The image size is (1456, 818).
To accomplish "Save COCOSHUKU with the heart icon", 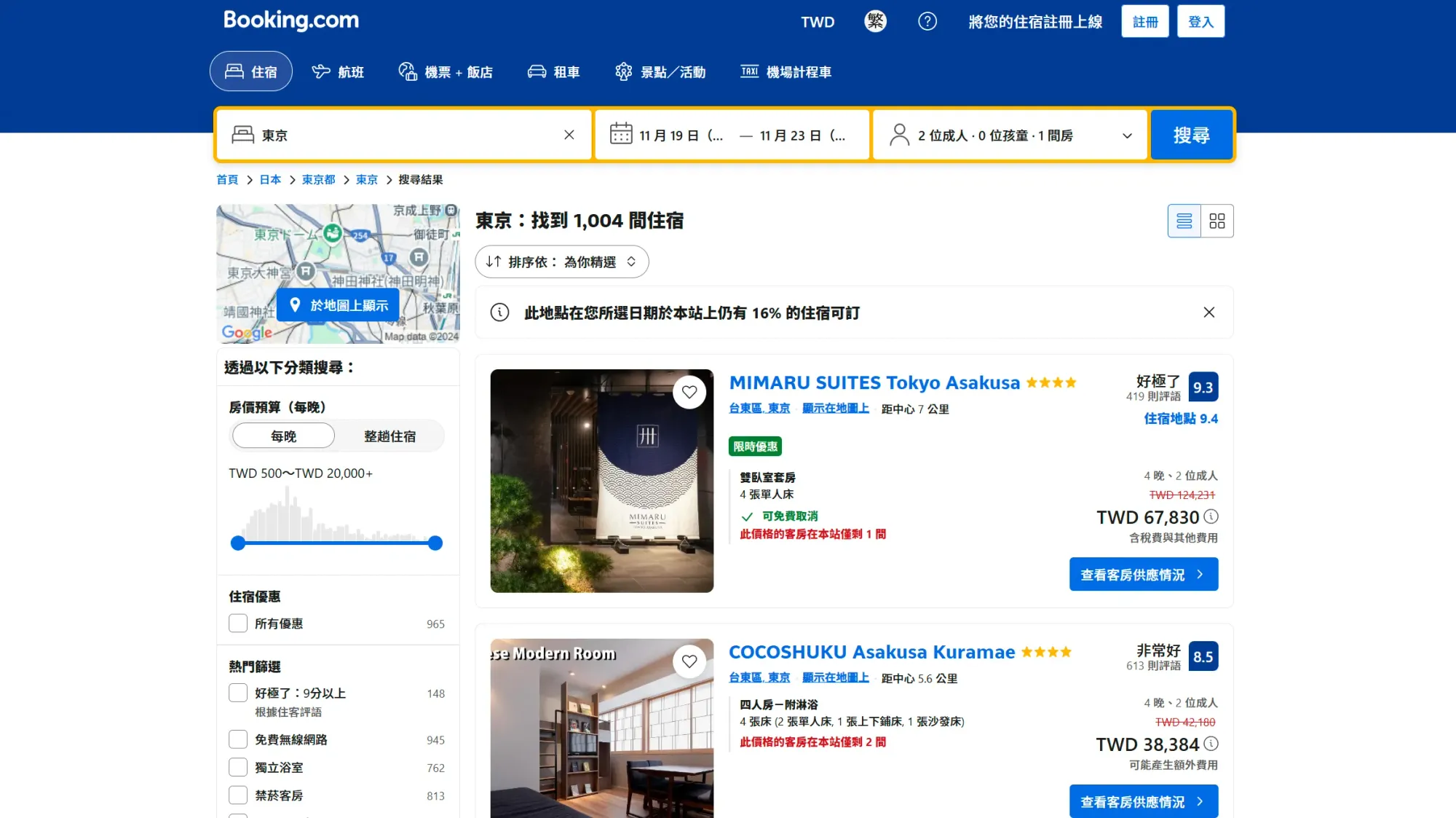I will (689, 661).
